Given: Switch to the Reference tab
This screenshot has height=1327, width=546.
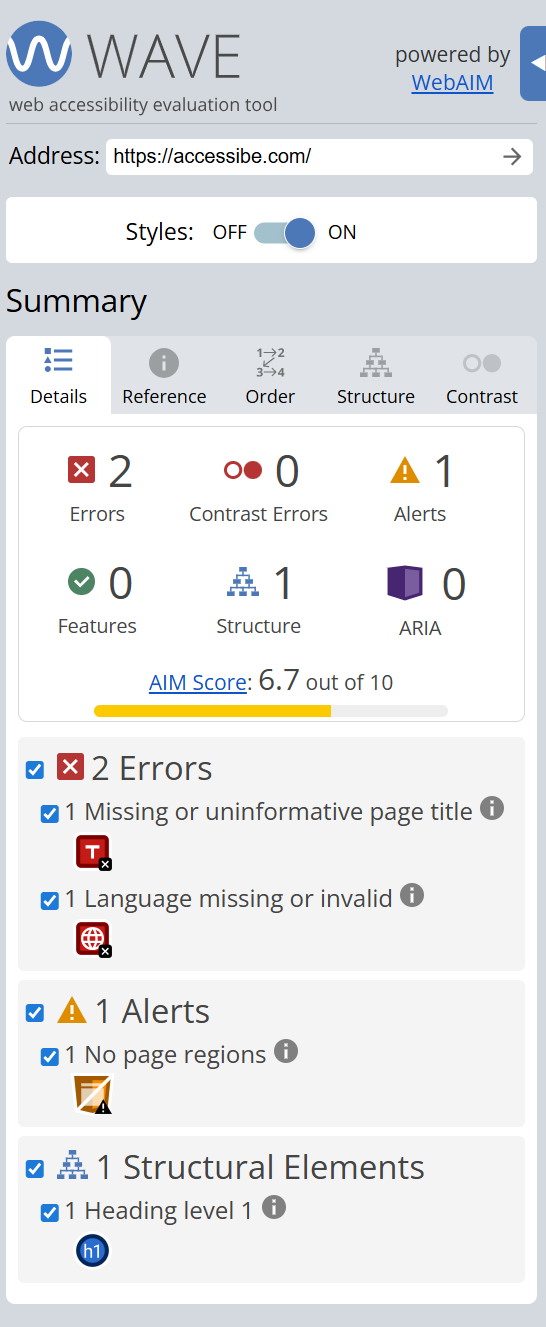Looking at the screenshot, I should tap(164, 377).
